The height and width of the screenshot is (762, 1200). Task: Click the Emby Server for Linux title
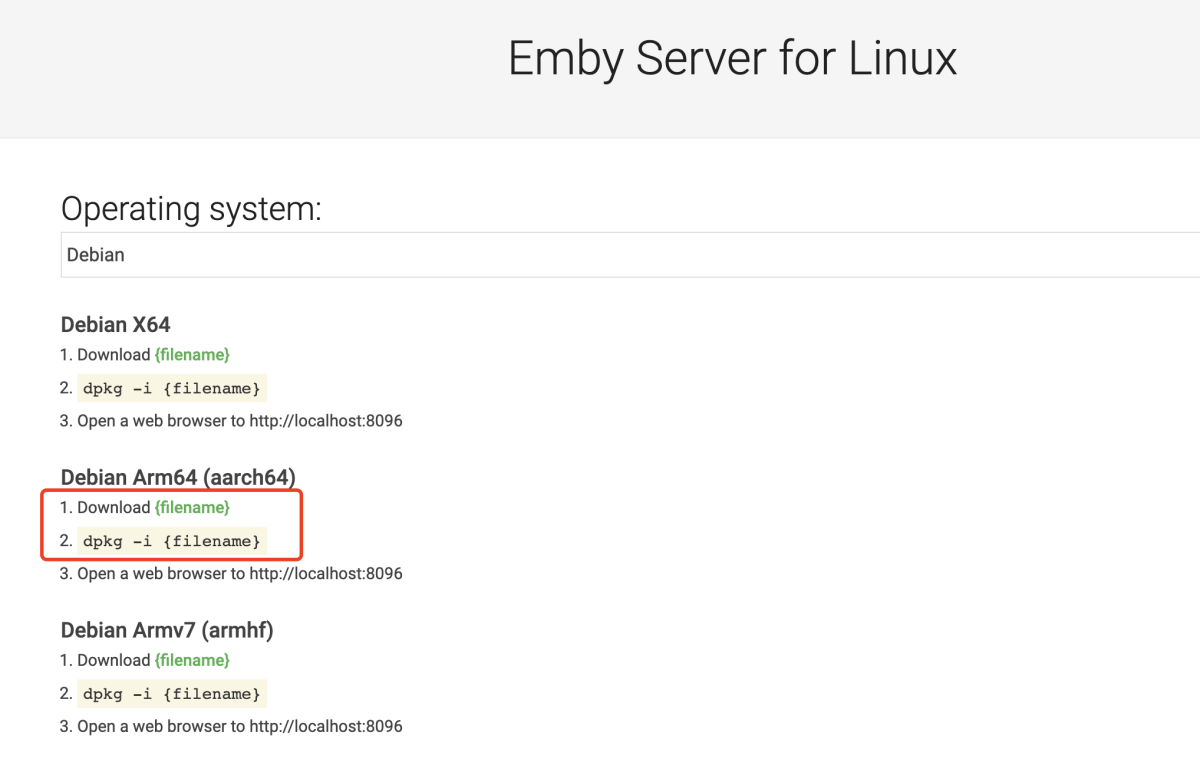[x=732, y=58]
